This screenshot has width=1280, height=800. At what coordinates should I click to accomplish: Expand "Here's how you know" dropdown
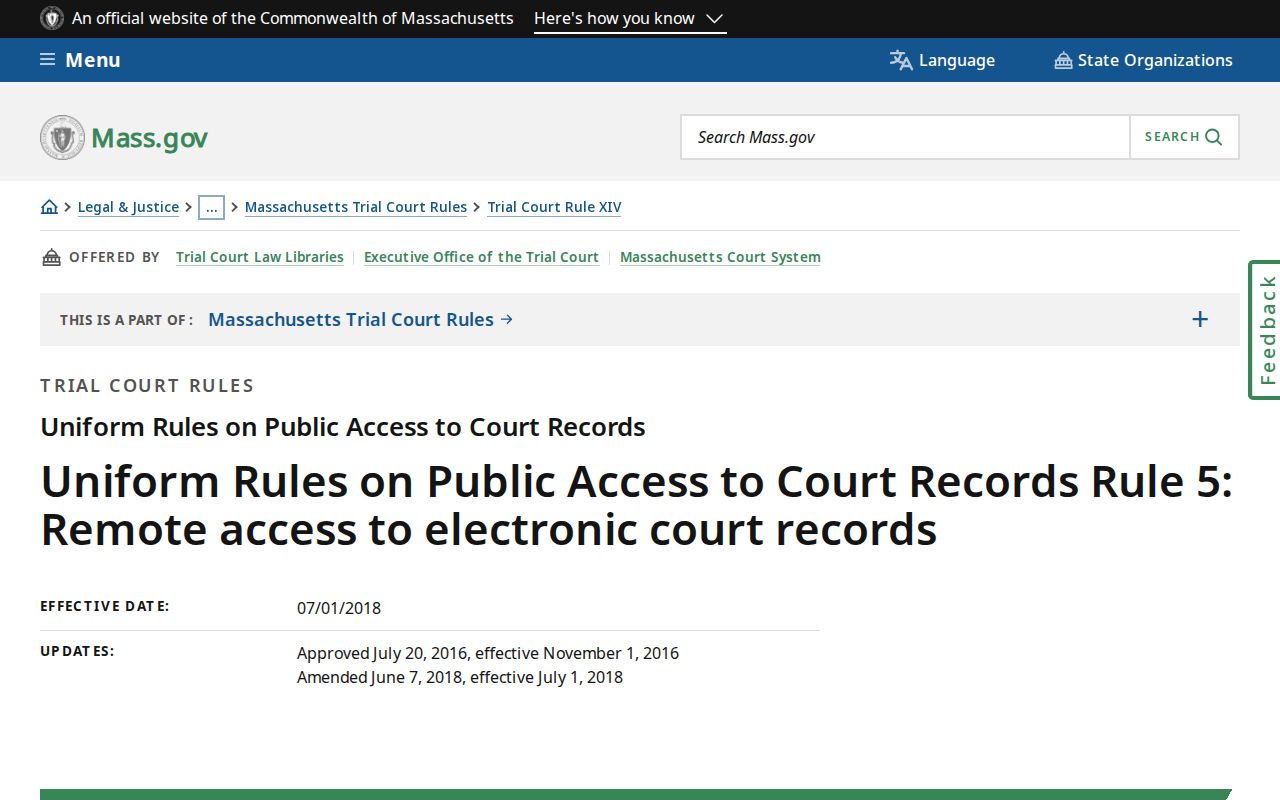coord(630,19)
